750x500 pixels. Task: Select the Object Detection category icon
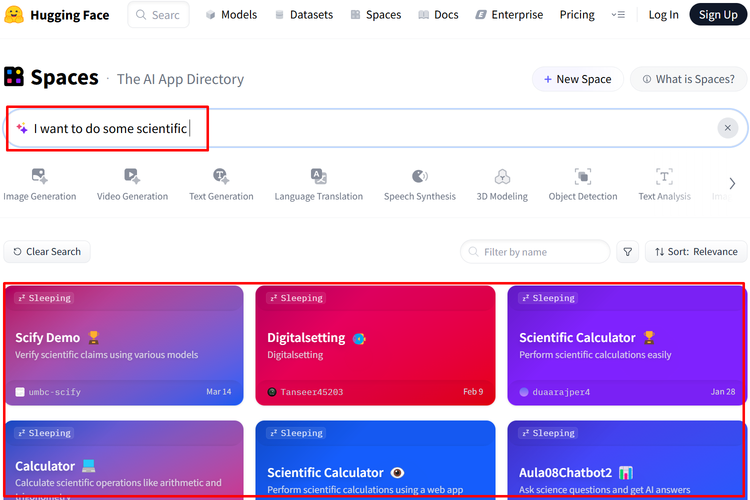coord(583,177)
